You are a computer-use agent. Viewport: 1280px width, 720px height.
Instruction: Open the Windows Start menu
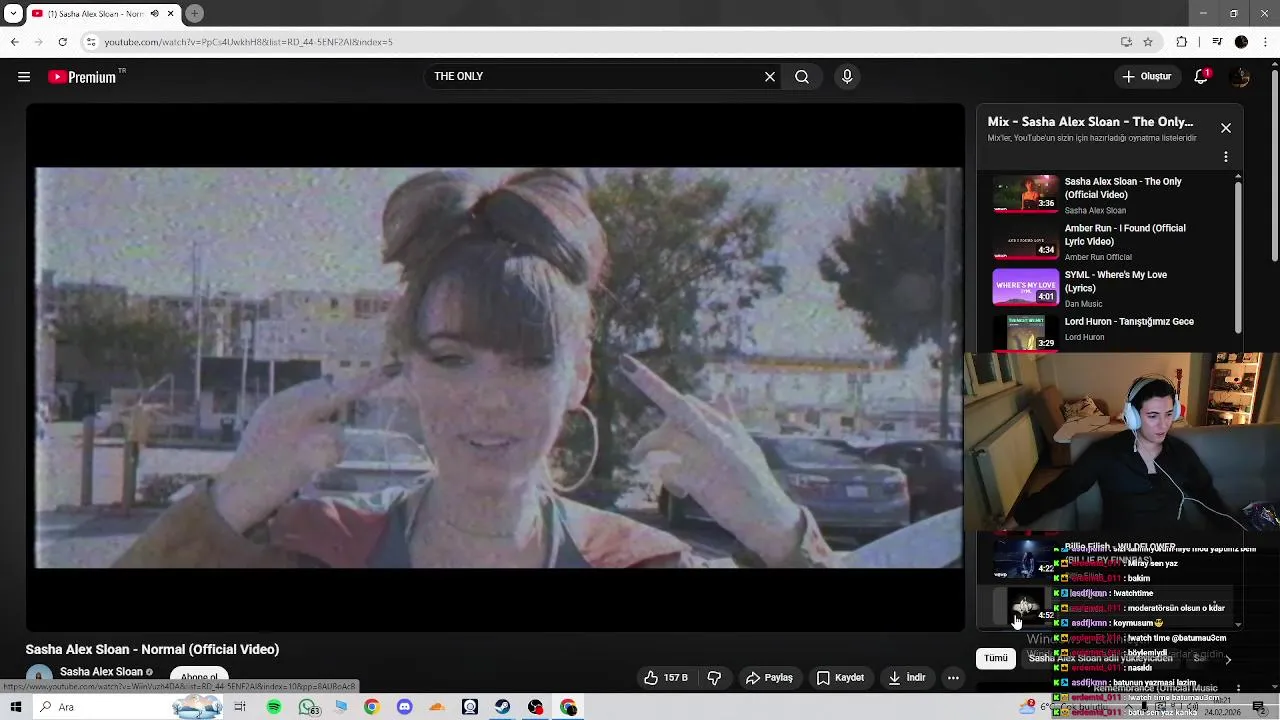[x=15, y=707]
